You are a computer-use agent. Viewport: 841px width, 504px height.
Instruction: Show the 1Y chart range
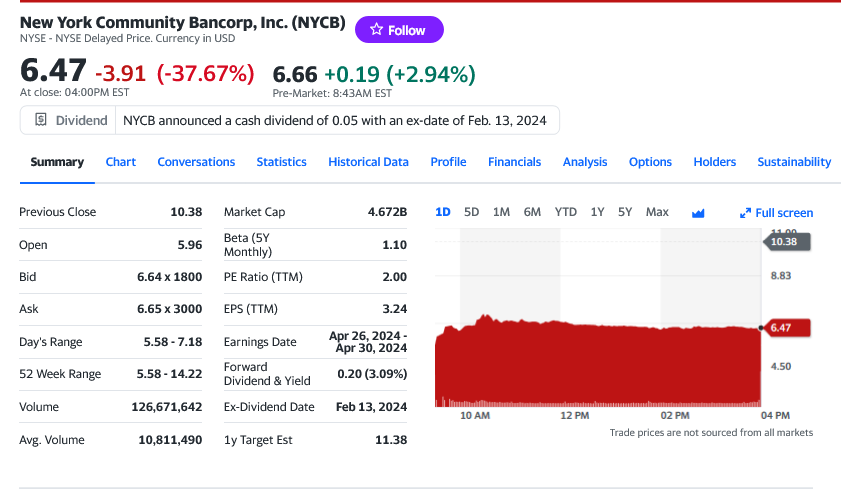click(597, 212)
